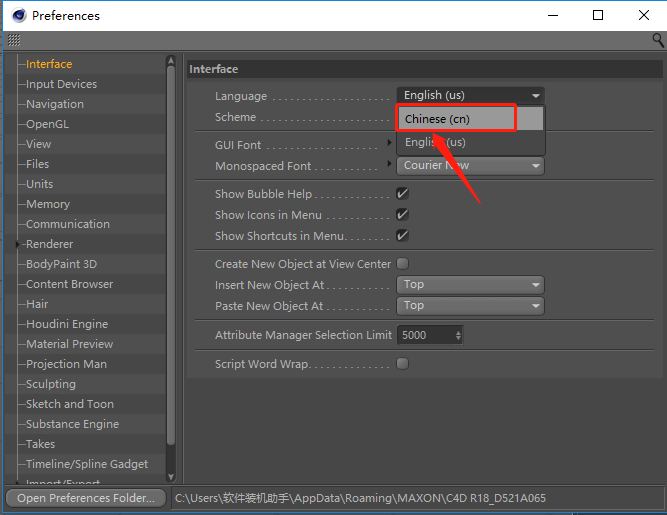This screenshot has width=667, height=515.
Task: Click the Cinema 4D logo icon
Action: [19, 15]
